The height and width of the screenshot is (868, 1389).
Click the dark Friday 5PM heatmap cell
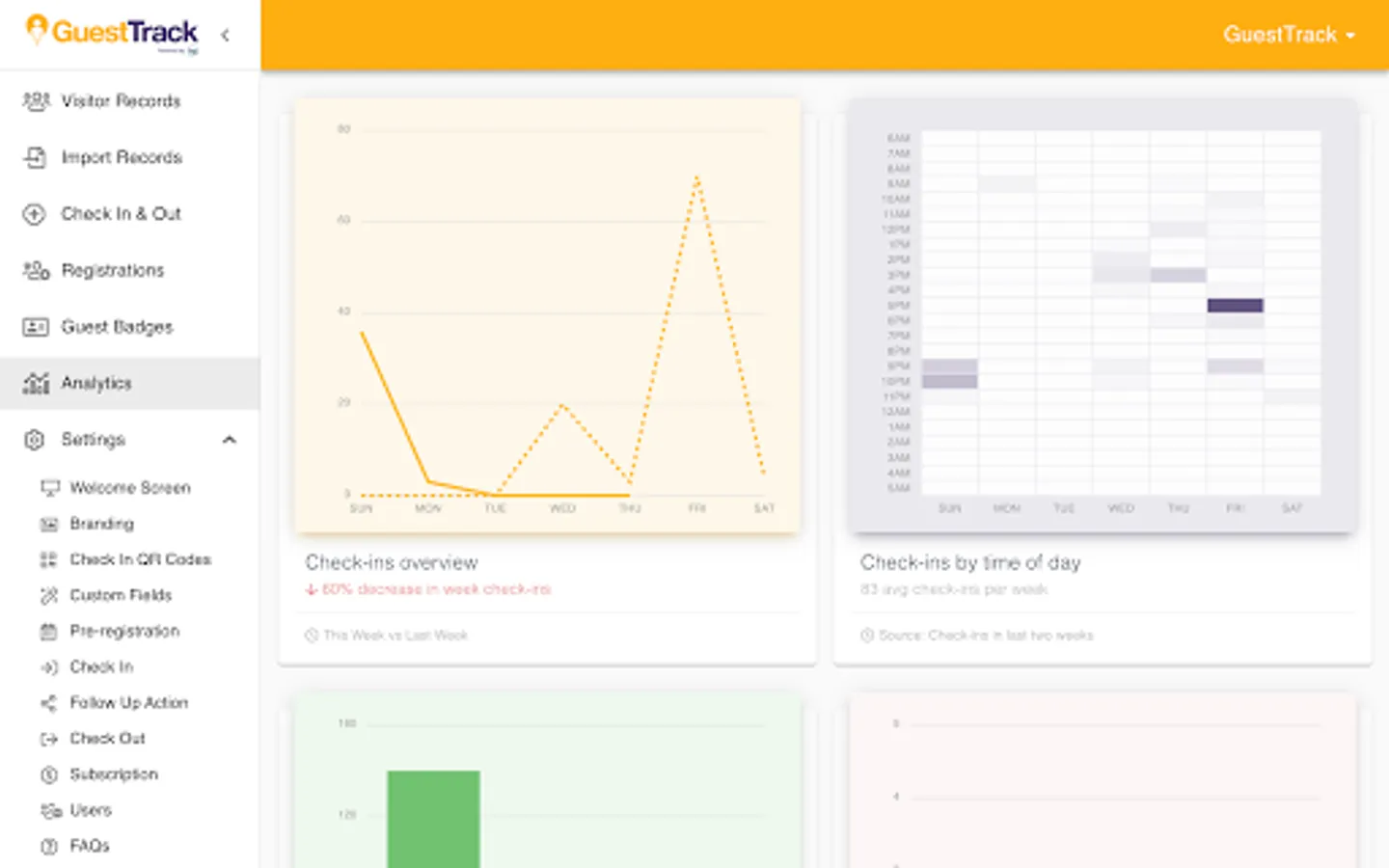pos(1235,306)
